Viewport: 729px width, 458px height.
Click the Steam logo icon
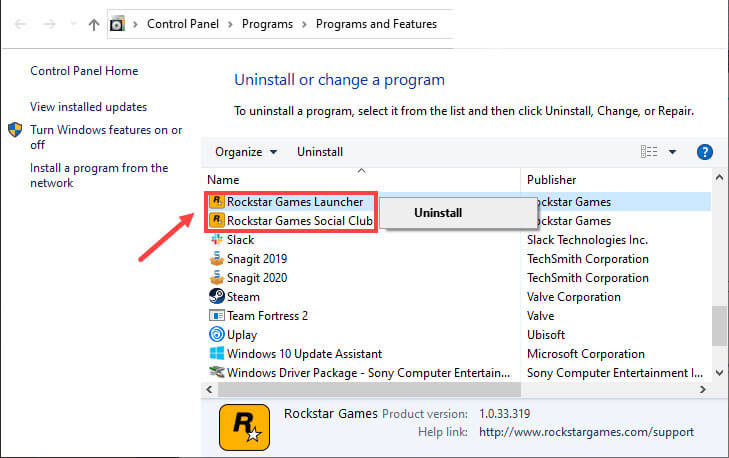click(217, 296)
